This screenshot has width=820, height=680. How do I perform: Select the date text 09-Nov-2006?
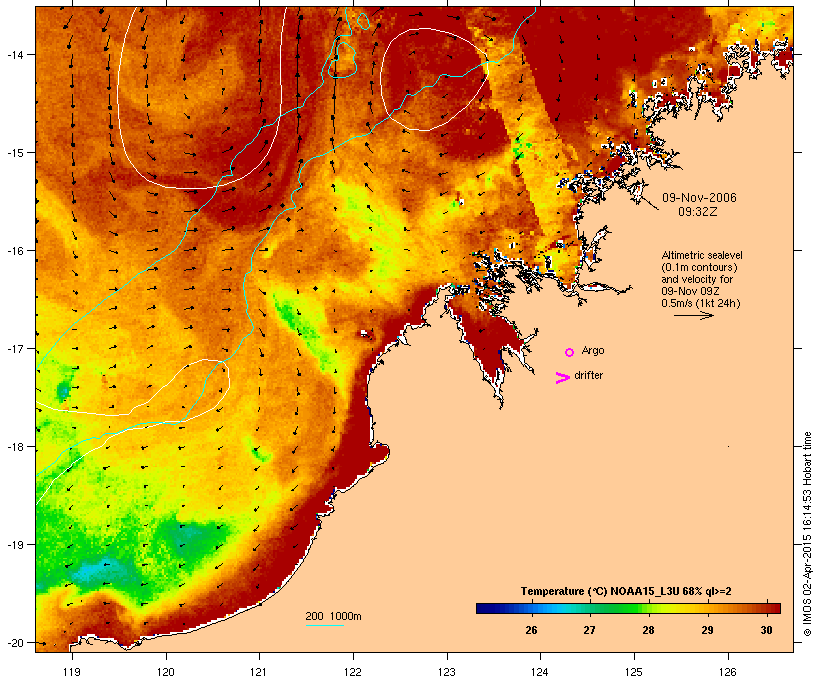coord(699,198)
